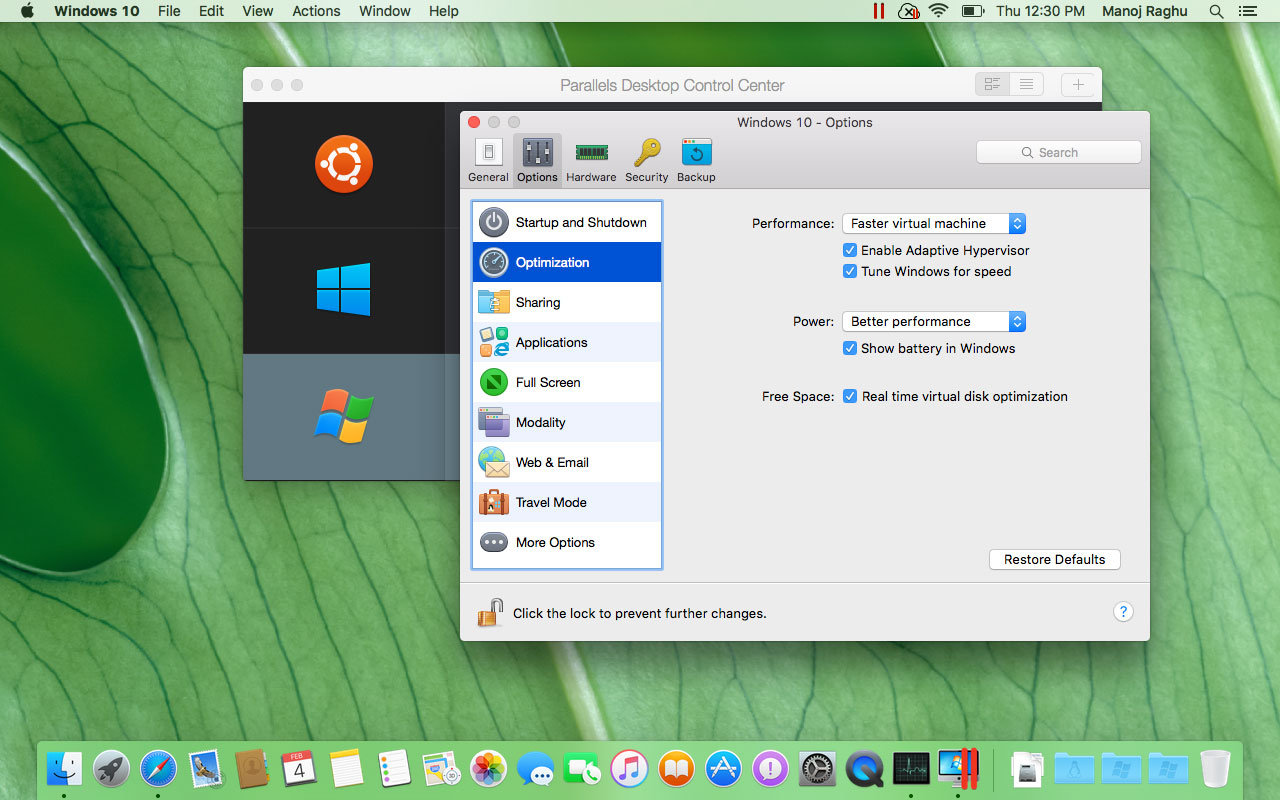Open the File menu
Viewport: 1280px width, 800px height.
coord(169,11)
